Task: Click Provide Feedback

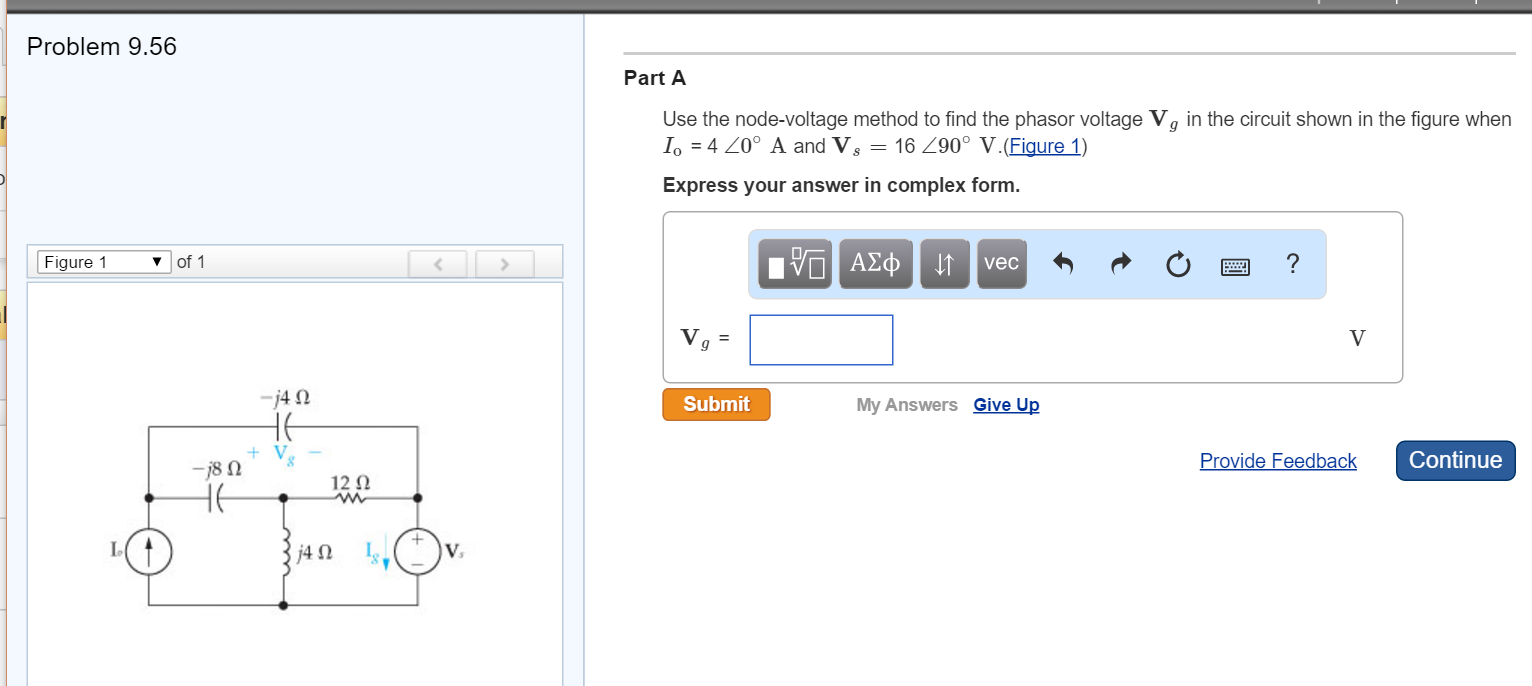Action: tap(1278, 460)
